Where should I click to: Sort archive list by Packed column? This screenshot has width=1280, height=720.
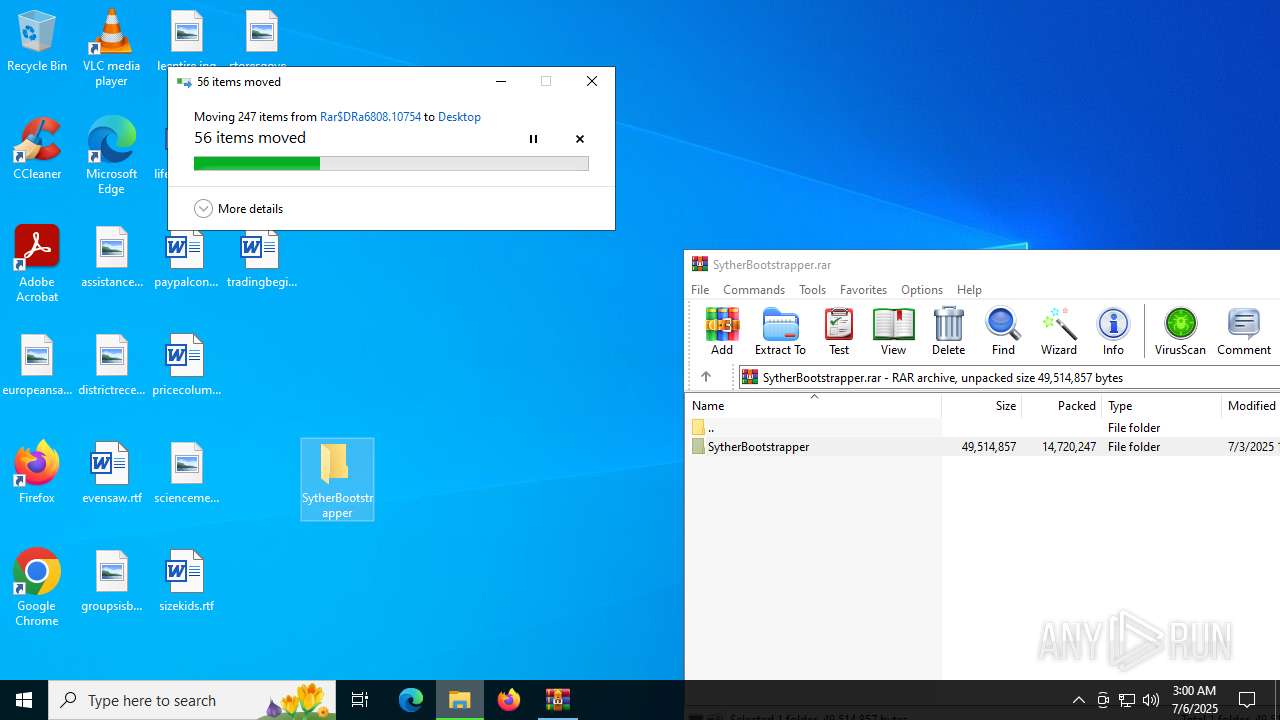[x=1061, y=405]
